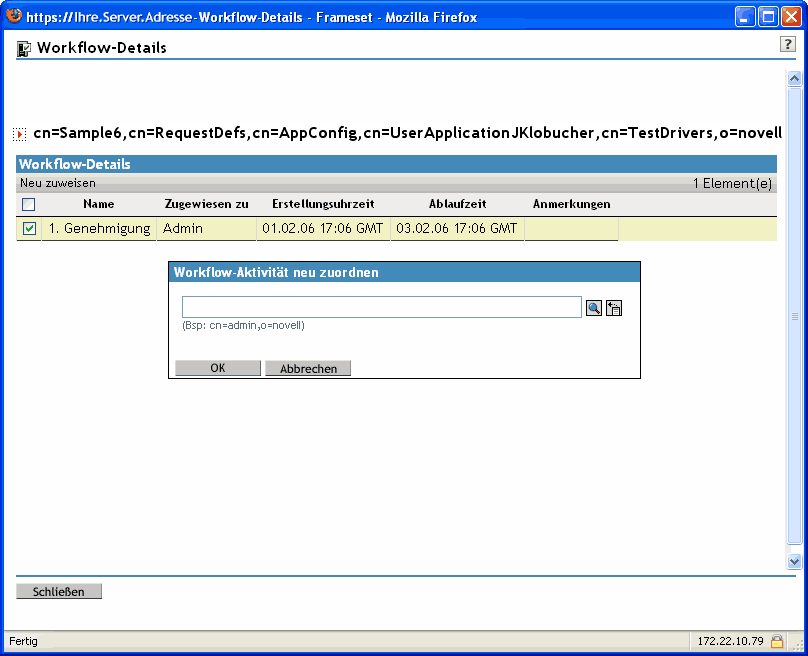
Task: Close the Firefox window
Action: 792,17
